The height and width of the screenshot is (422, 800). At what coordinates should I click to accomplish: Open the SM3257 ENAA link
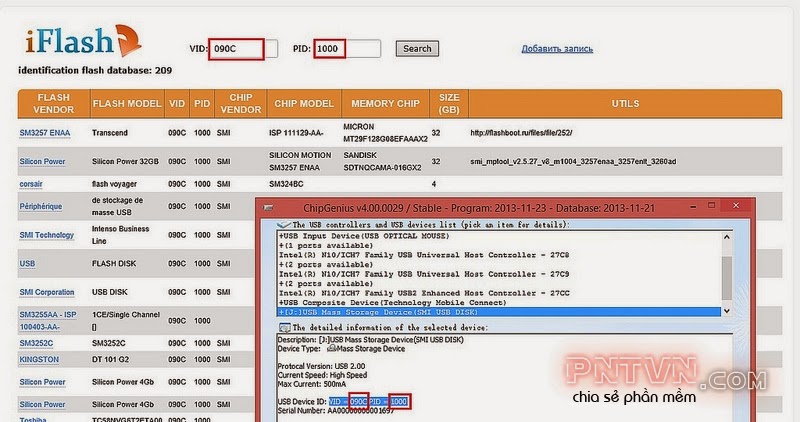coord(45,133)
